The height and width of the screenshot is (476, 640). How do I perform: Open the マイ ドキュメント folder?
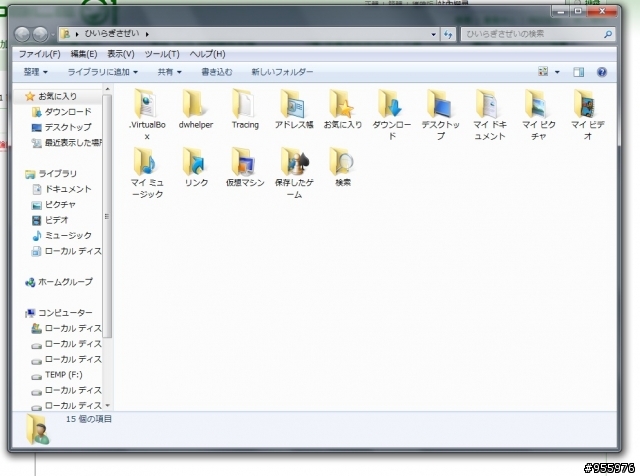pyautogui.click(x=490, y=114)
